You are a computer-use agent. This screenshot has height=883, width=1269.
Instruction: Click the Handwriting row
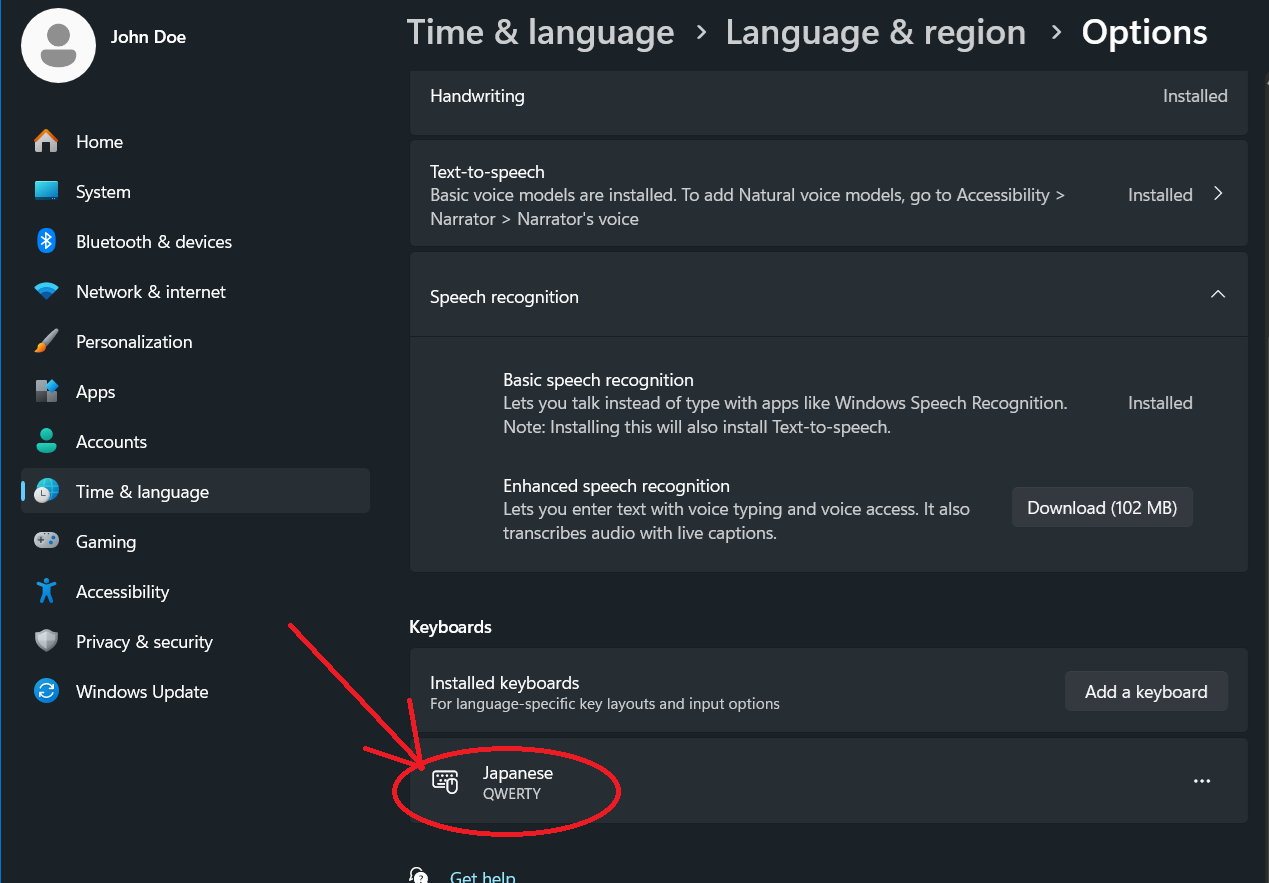(x=828, y=104)
